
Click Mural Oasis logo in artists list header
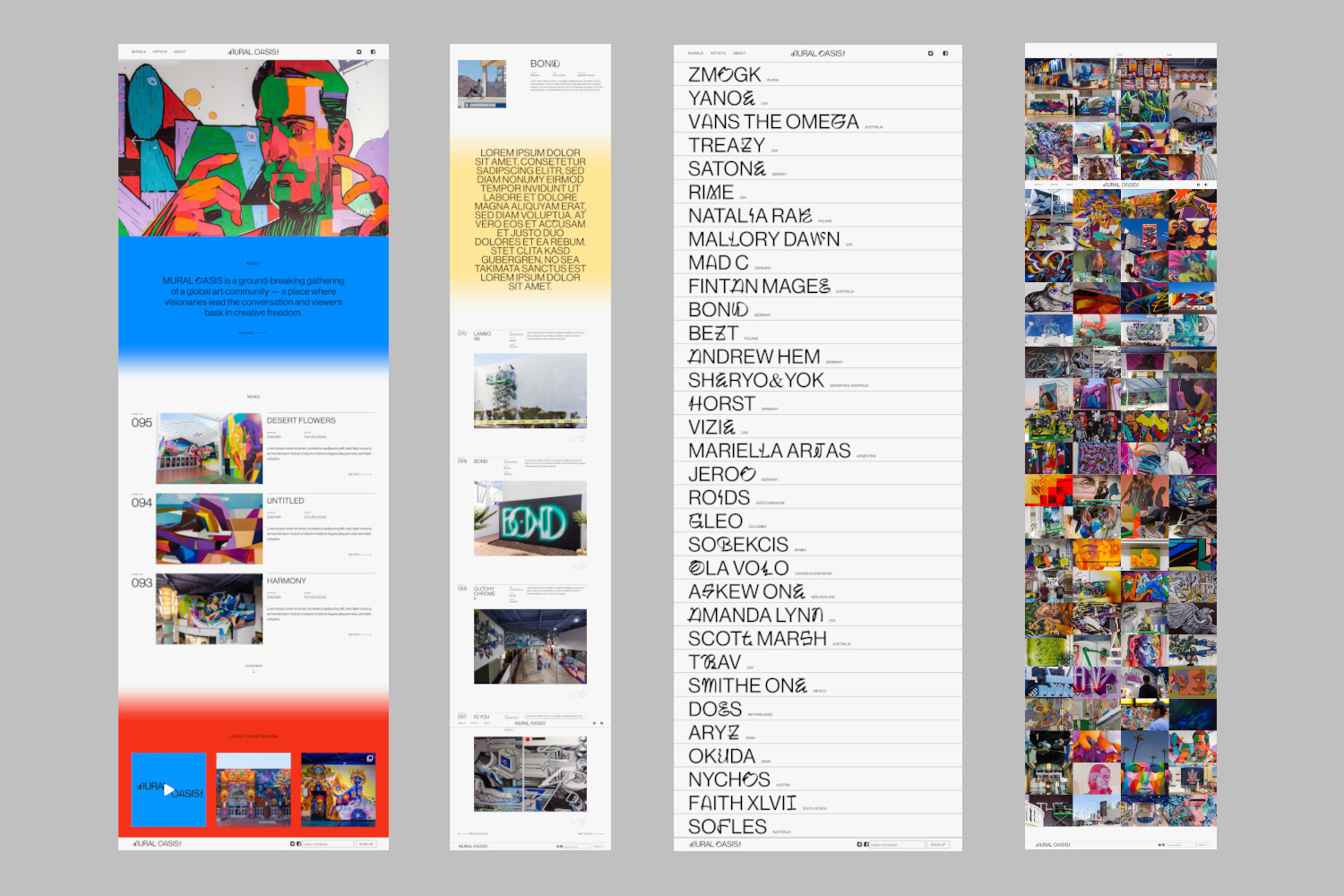[818, 53]
